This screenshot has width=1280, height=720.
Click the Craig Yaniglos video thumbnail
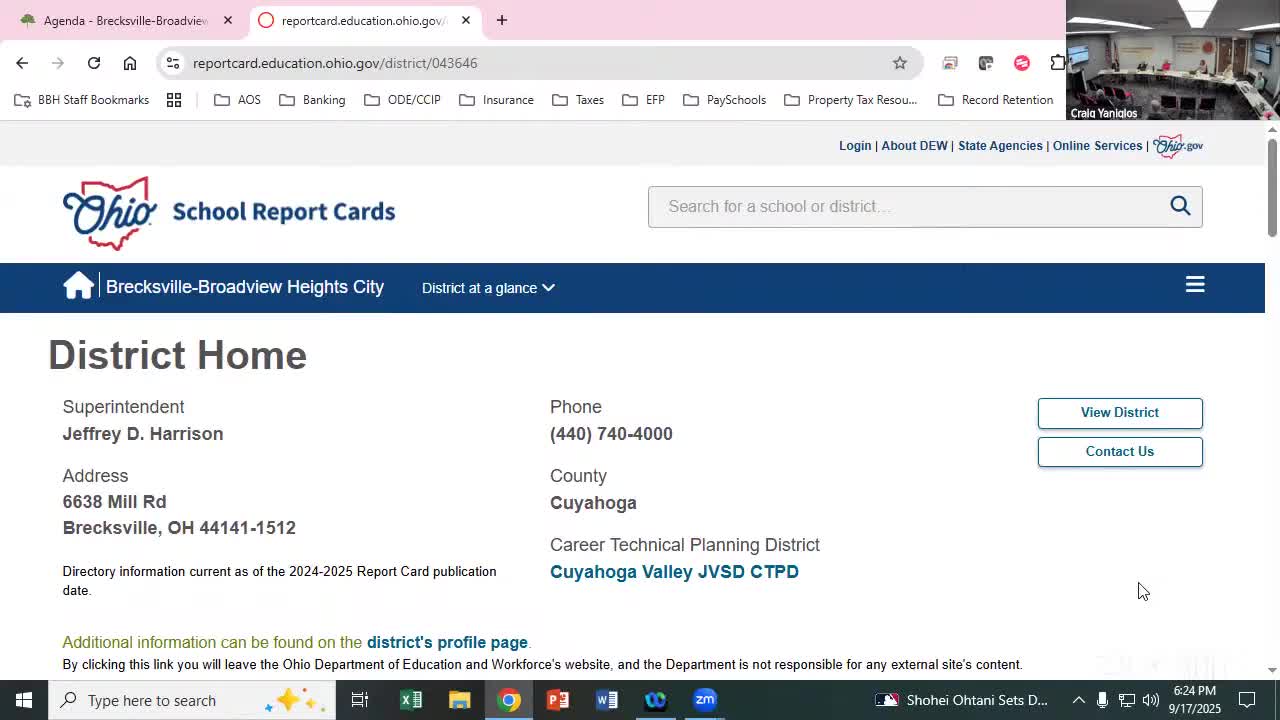1173,60
